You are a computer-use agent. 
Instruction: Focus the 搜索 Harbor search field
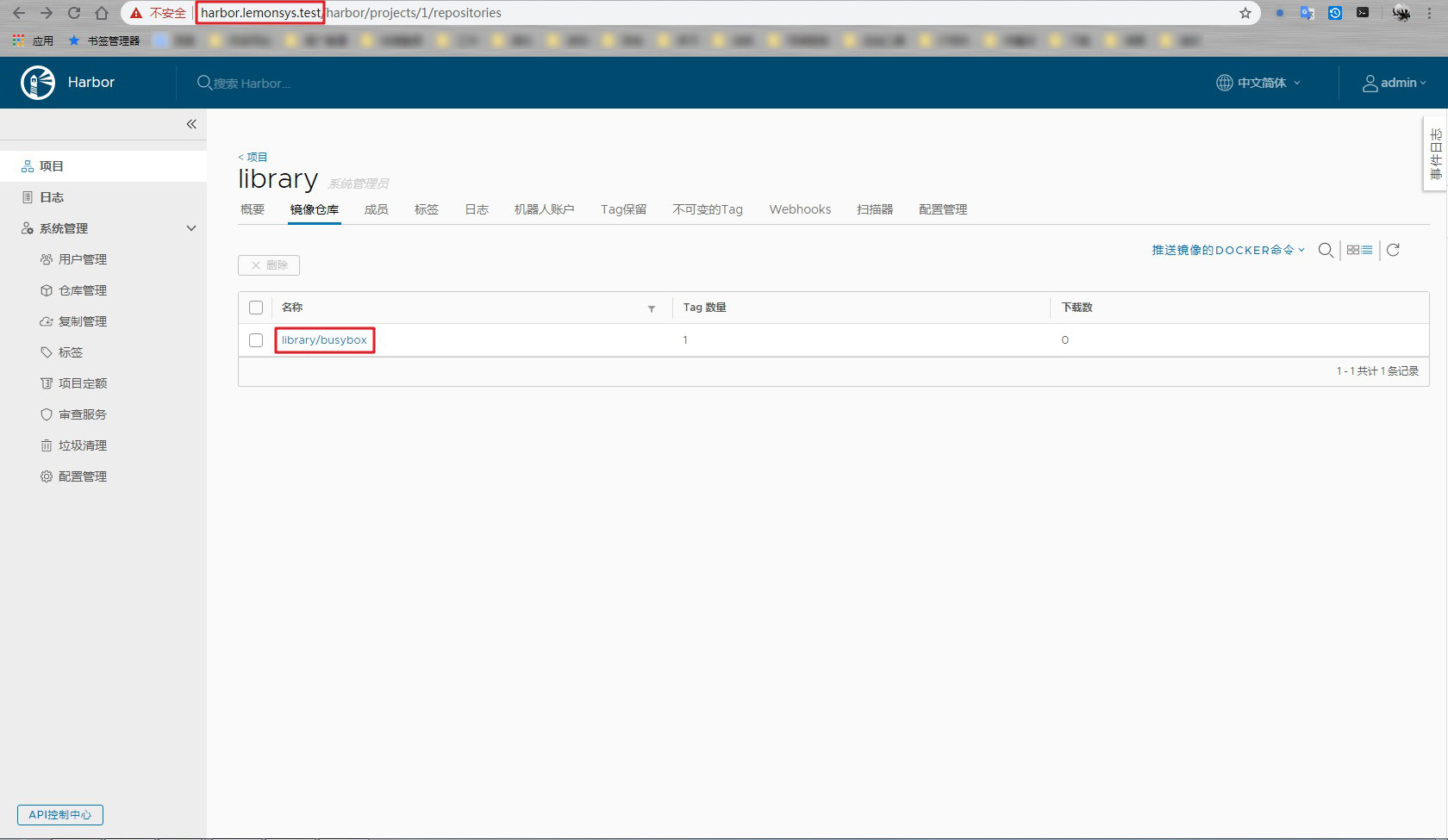pyautogui.click(x=250, y=83)
